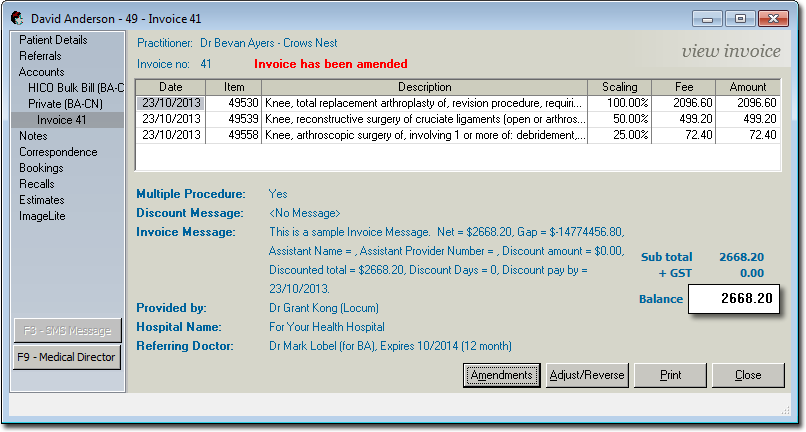Select Private (BA-CN) account
Screen dimensions: 806x432
click(x=65, y=104)
